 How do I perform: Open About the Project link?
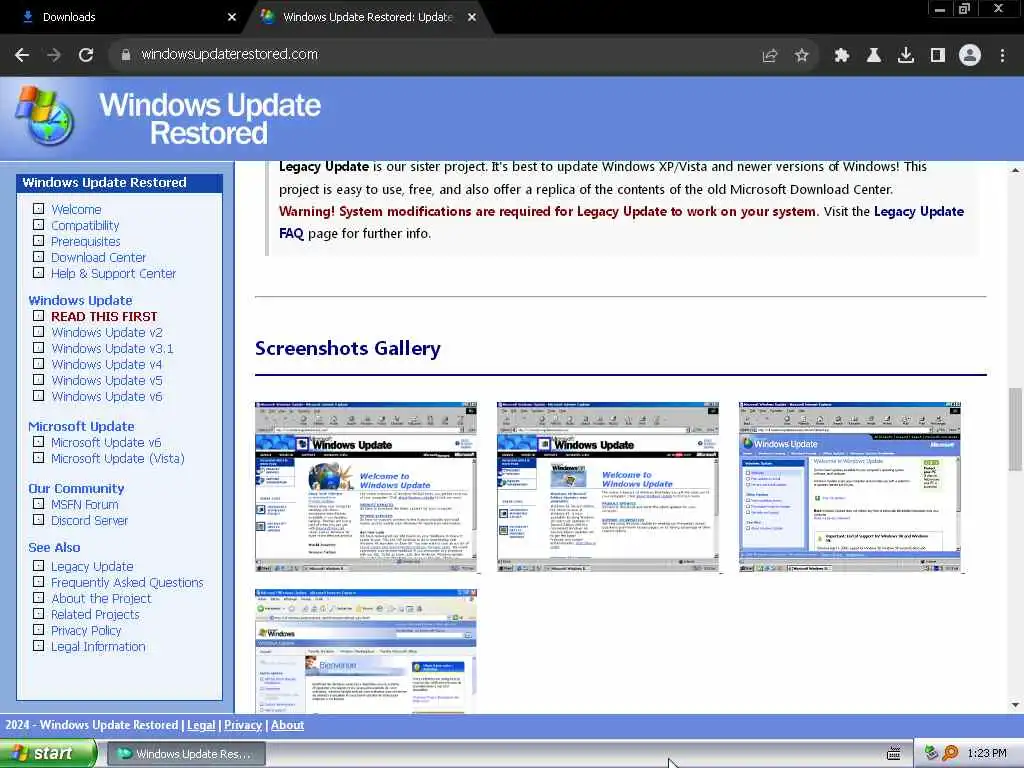(101, 599)
